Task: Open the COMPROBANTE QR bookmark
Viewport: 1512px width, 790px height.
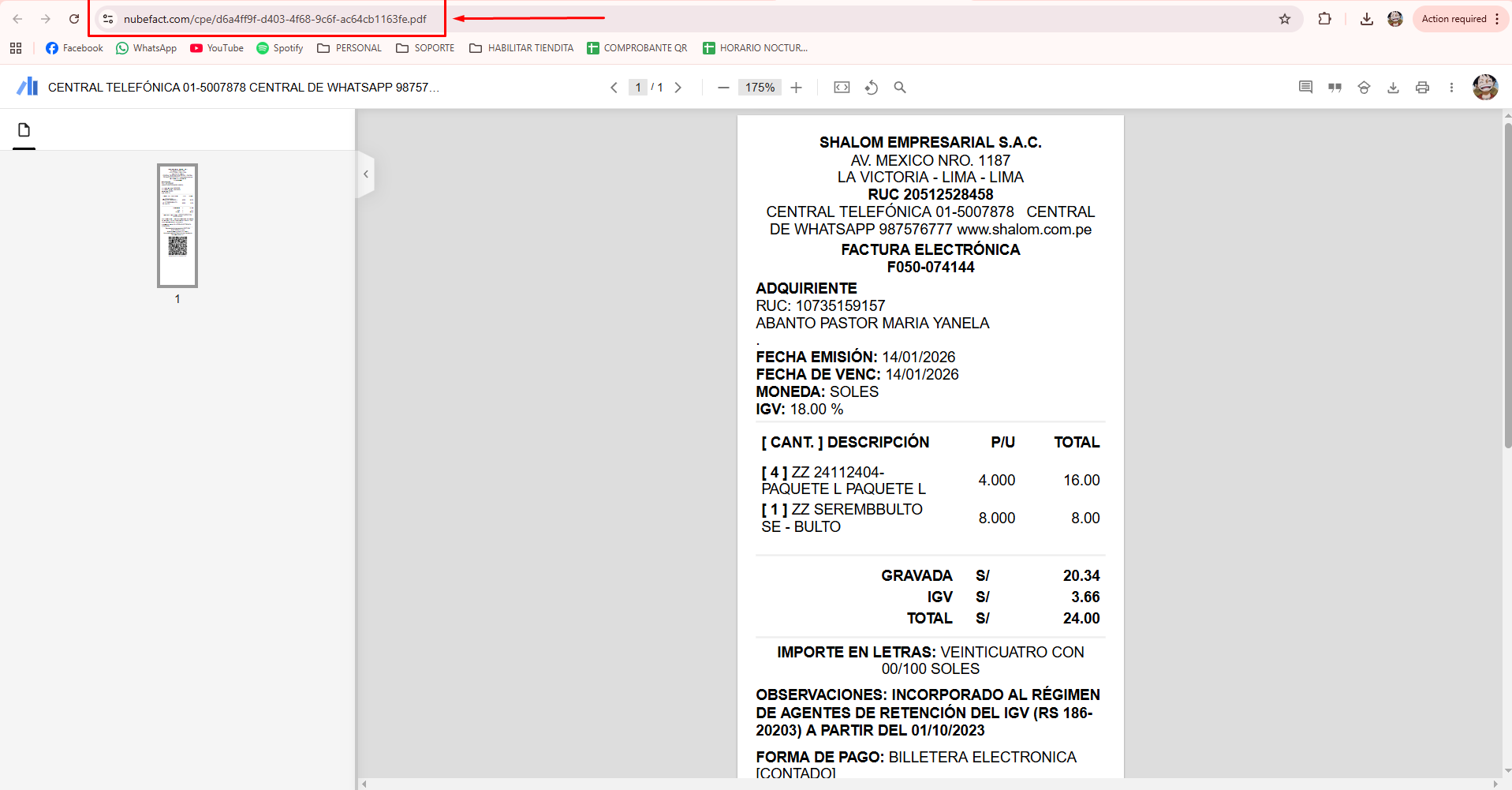Action: pyautogui.click(x=637, y=48)
